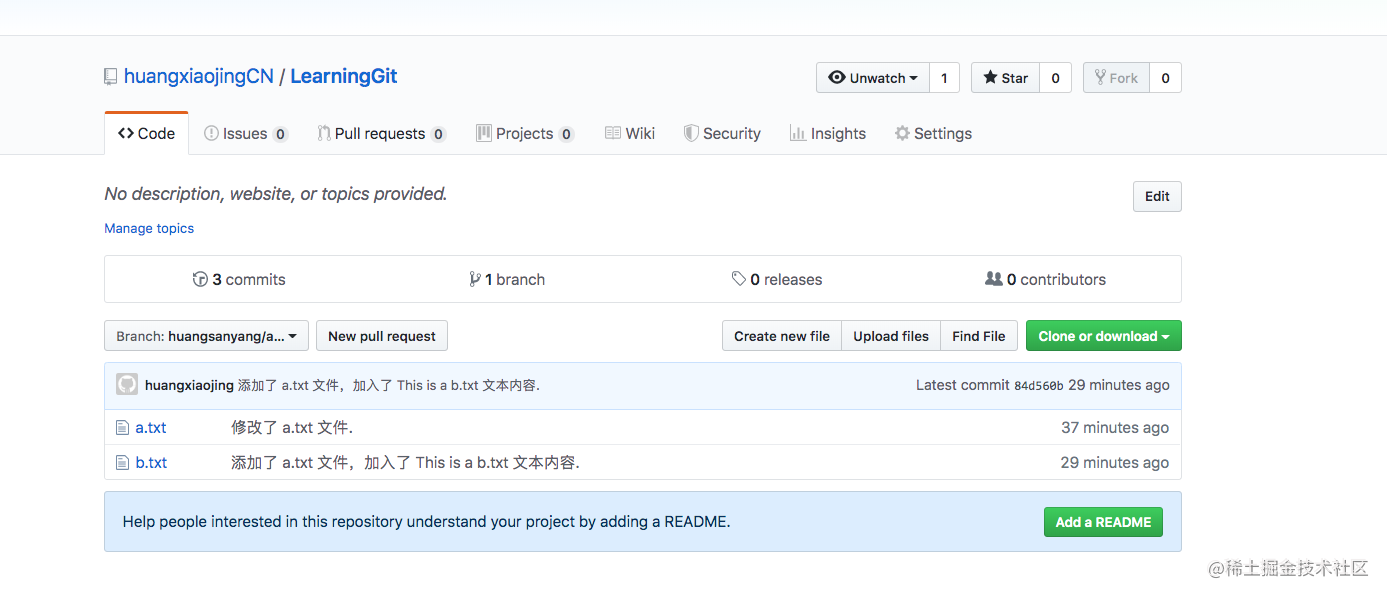This screenshot has width=1387, height=597.
Task: Open the b.txt row commit message
Action: pyautogui.click(x=405, y=462)
